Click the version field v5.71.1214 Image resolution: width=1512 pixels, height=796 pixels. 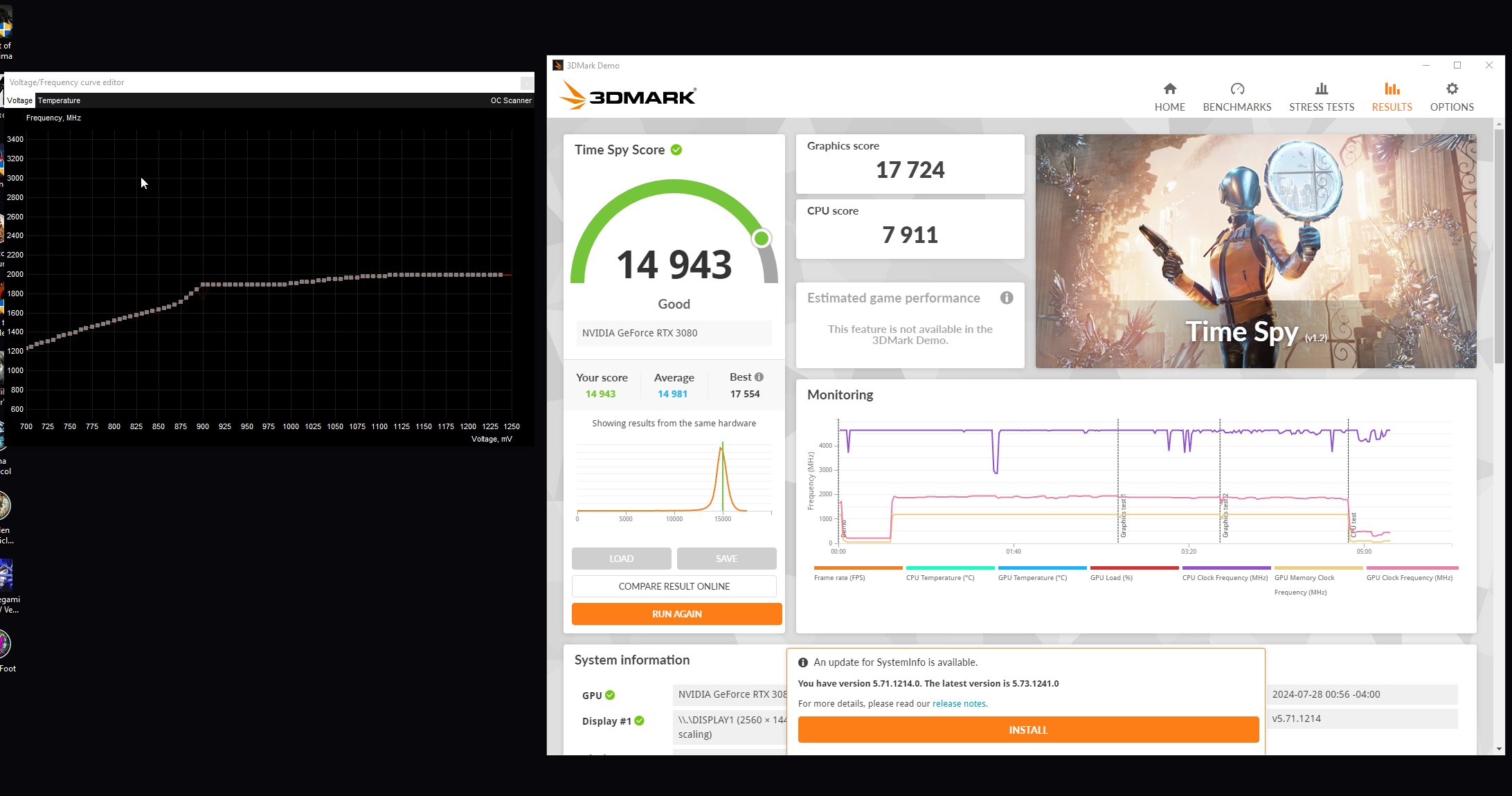pos(1362,718)
